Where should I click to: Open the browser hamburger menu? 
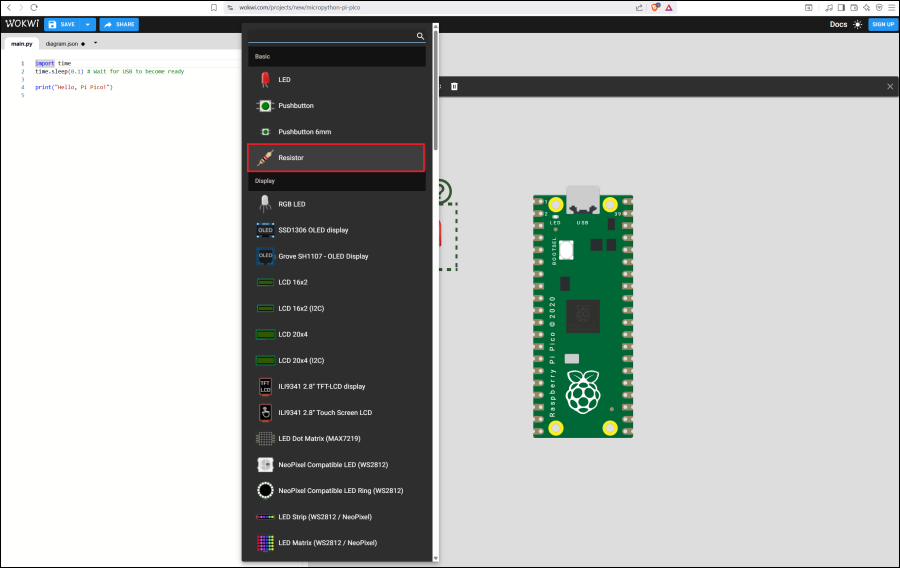(891, 7)
